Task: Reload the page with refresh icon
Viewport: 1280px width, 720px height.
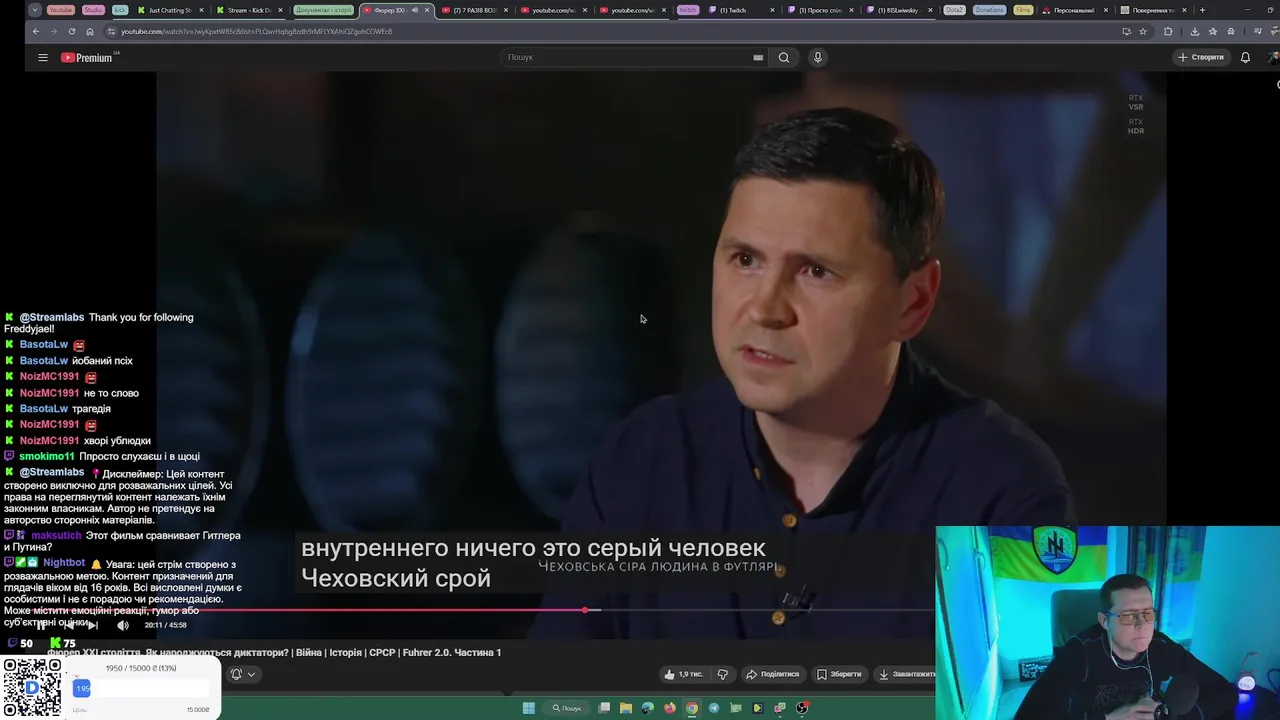Action: (72, 31)
